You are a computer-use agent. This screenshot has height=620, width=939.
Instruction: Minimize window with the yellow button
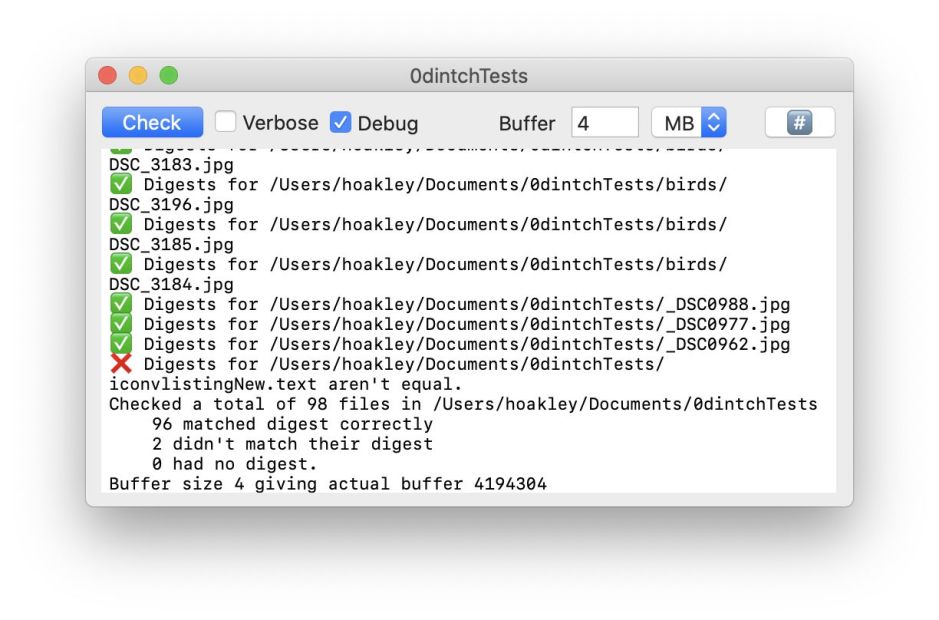point(138,76)
